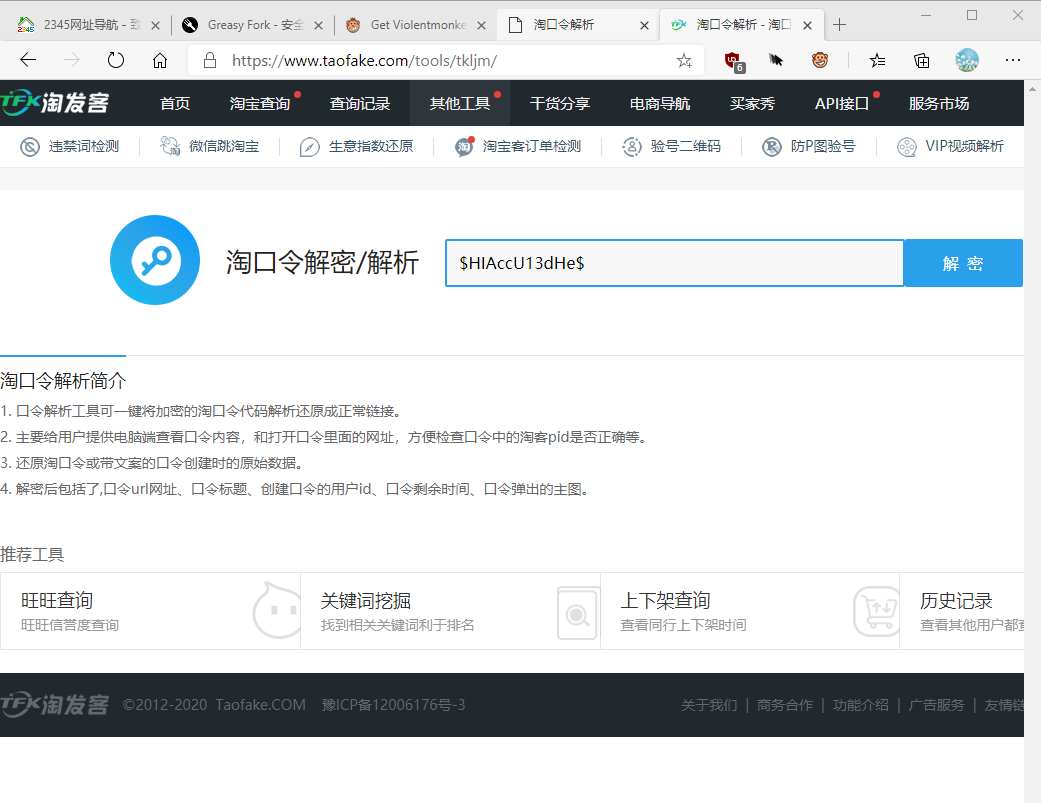Screen dimensions: 1041x803
Task: Open the 旺旺查询 tool card
Action: (x=151, y=611)
